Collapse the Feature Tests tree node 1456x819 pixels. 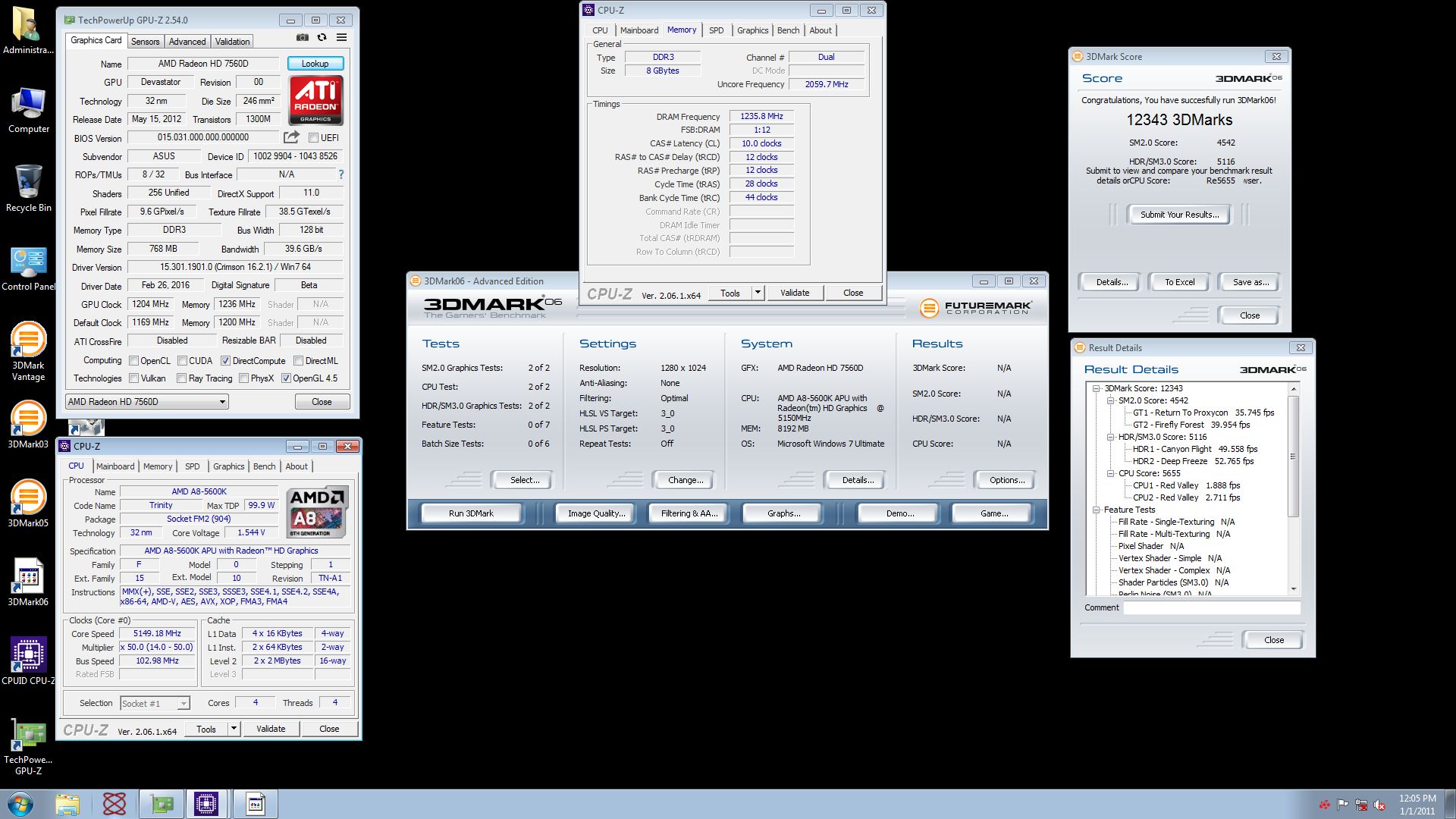point(1096,510)
